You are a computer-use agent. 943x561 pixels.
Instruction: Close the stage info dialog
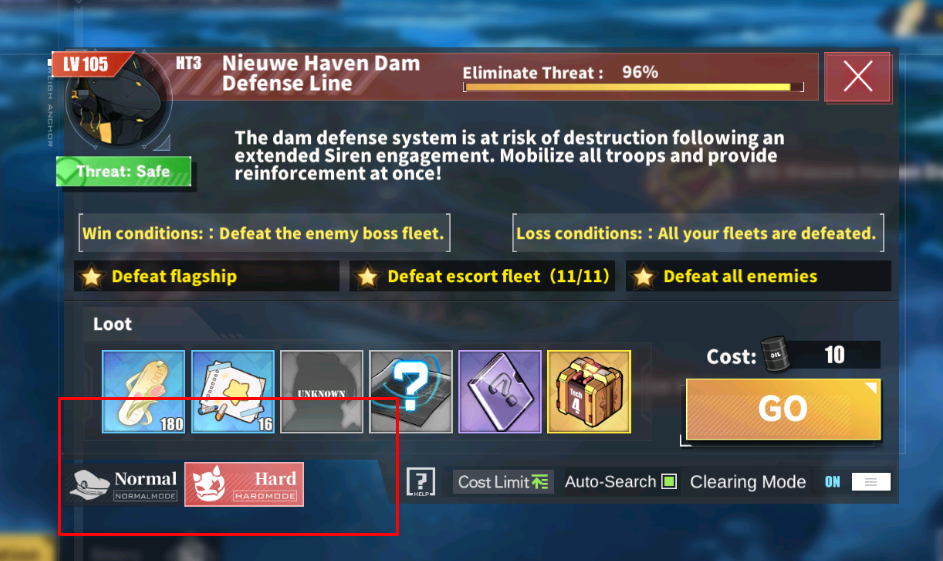click(x=858, y=78)
